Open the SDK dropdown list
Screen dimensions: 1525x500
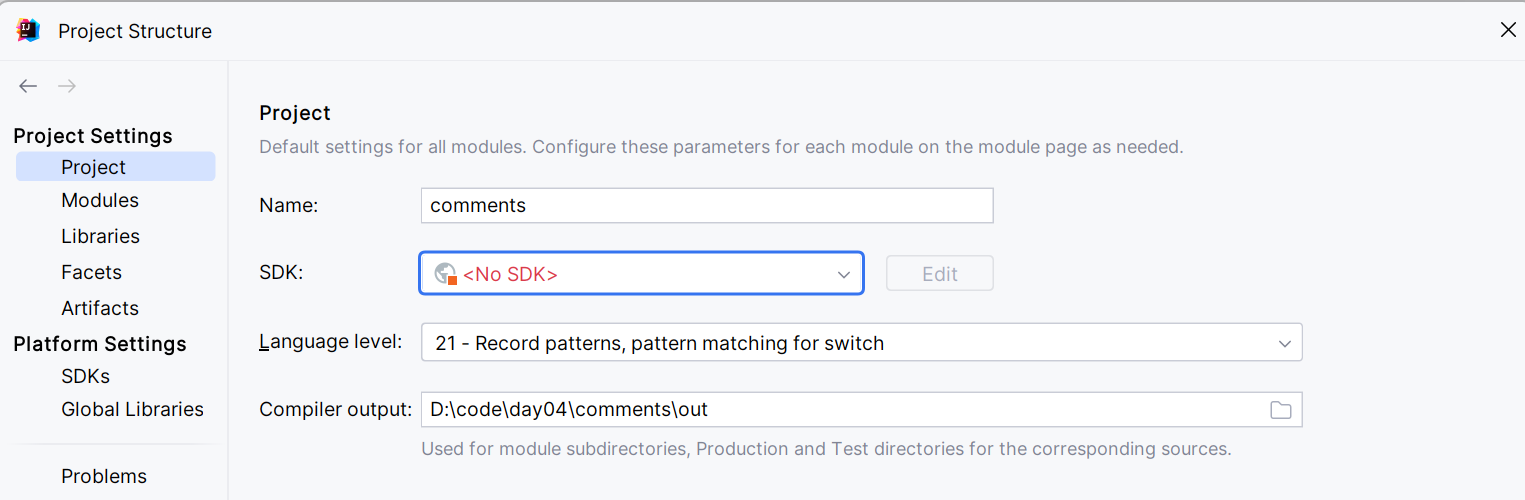(x=843, y=274)
